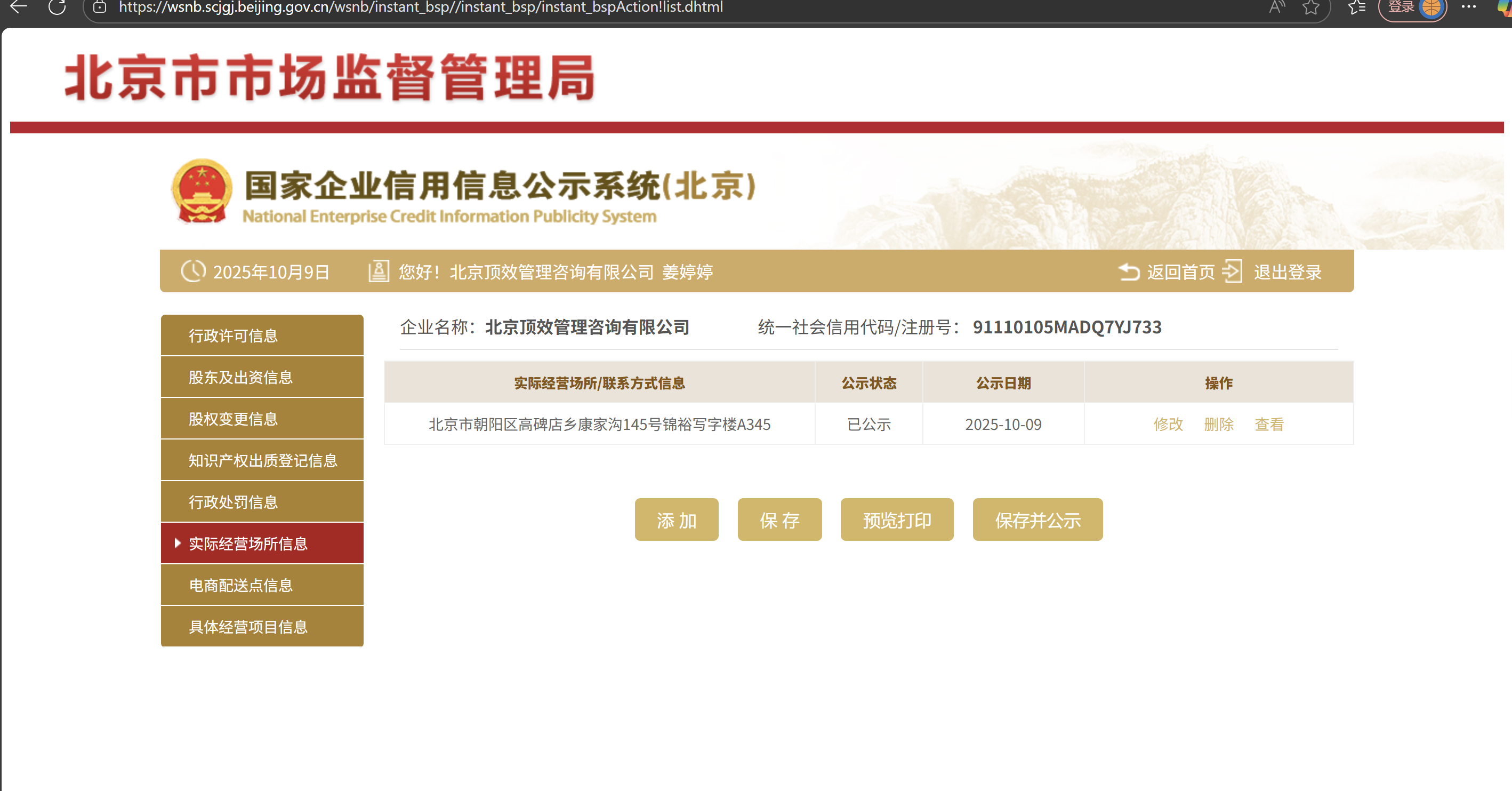Image resolution: width=1512 pixels, height=791 pixels.
Task: Click the site info lock icon
Action: point(100,7)
